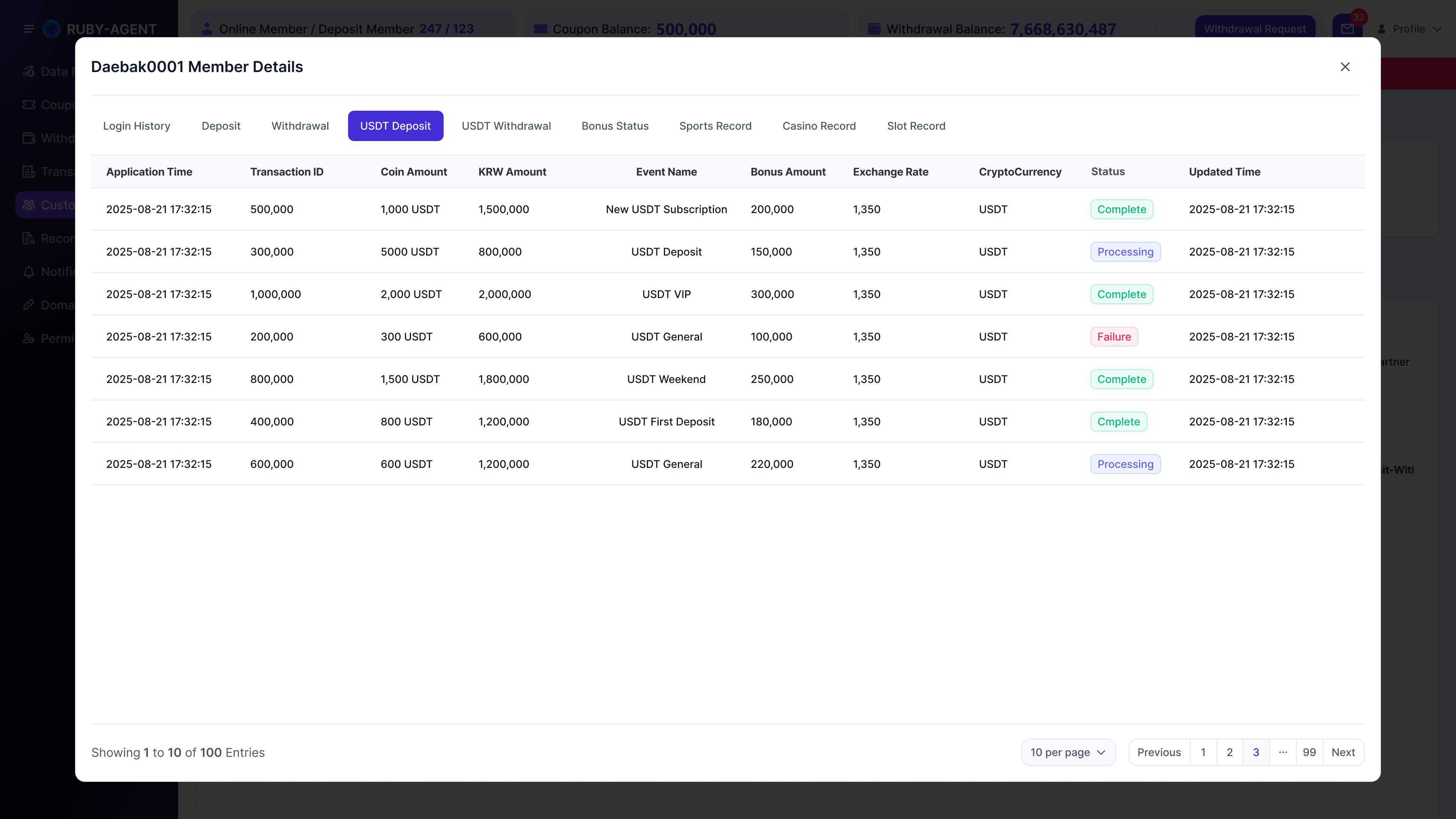1456x819 pixels.
Task: Click the New USDT Subscription event name
Action: point(667,209)
